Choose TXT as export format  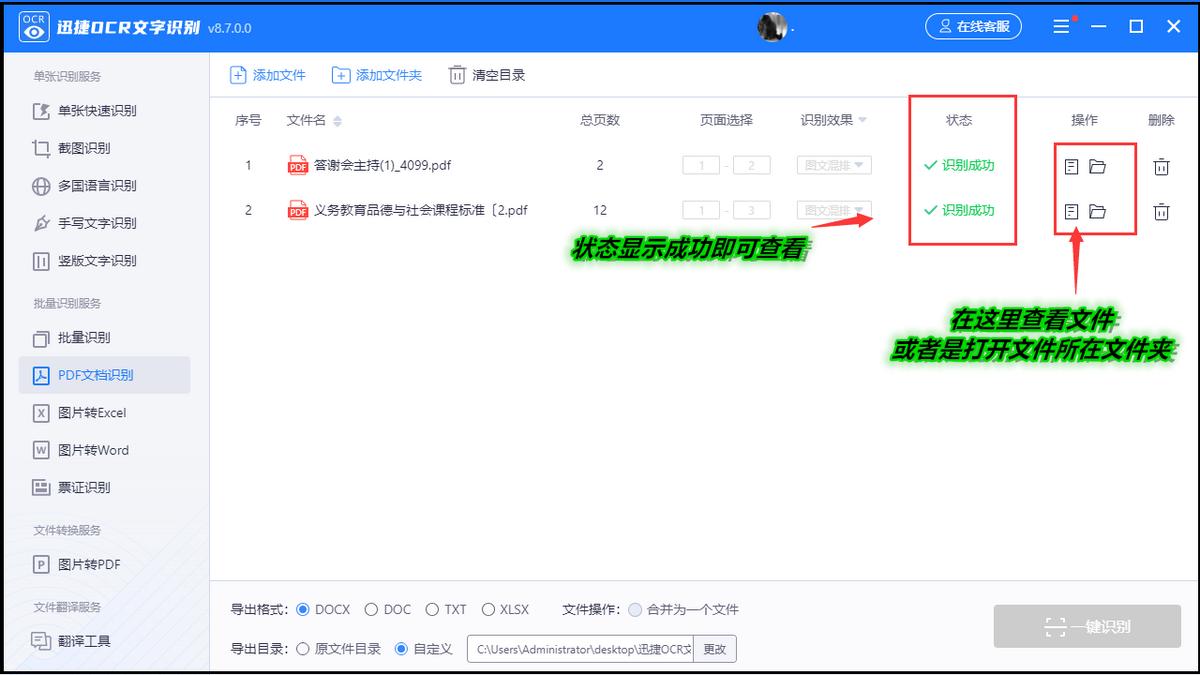click(433, 608)
